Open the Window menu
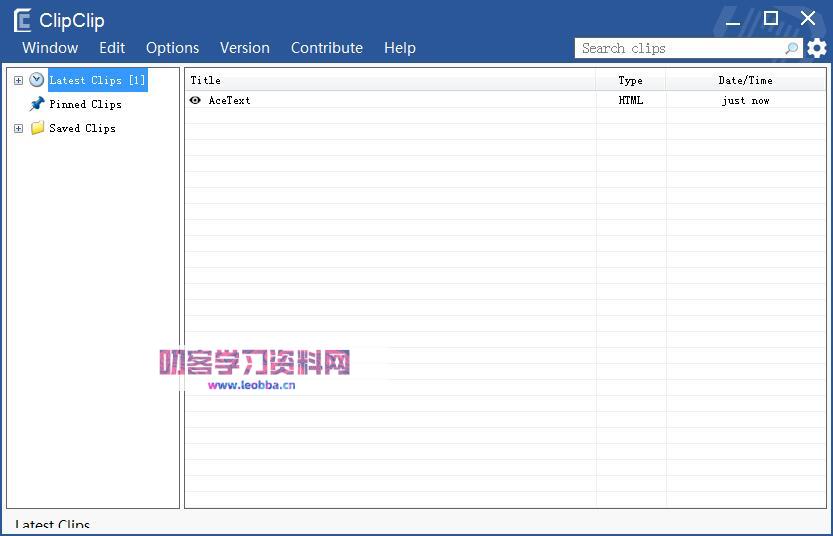833x536 pixels. pos(50,48)
